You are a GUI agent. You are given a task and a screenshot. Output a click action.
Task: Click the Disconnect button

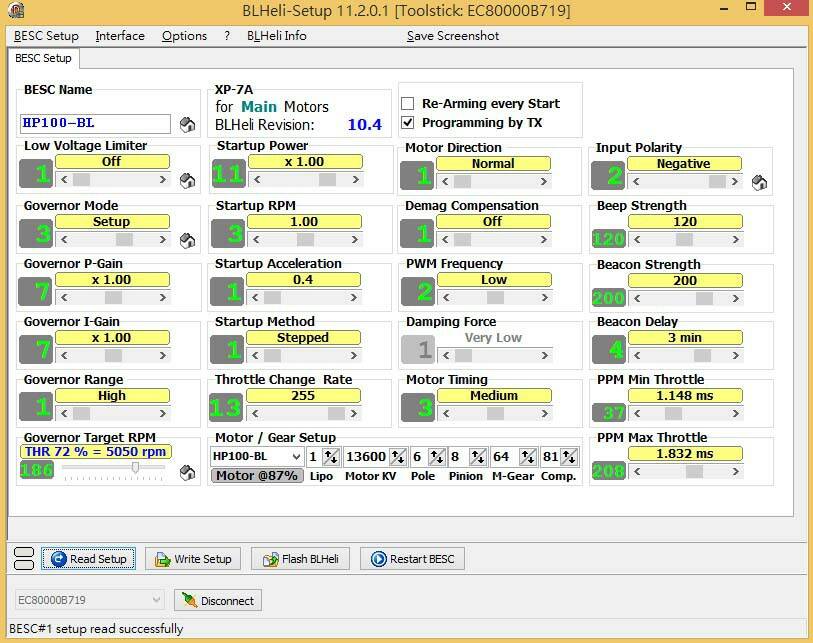218,600
